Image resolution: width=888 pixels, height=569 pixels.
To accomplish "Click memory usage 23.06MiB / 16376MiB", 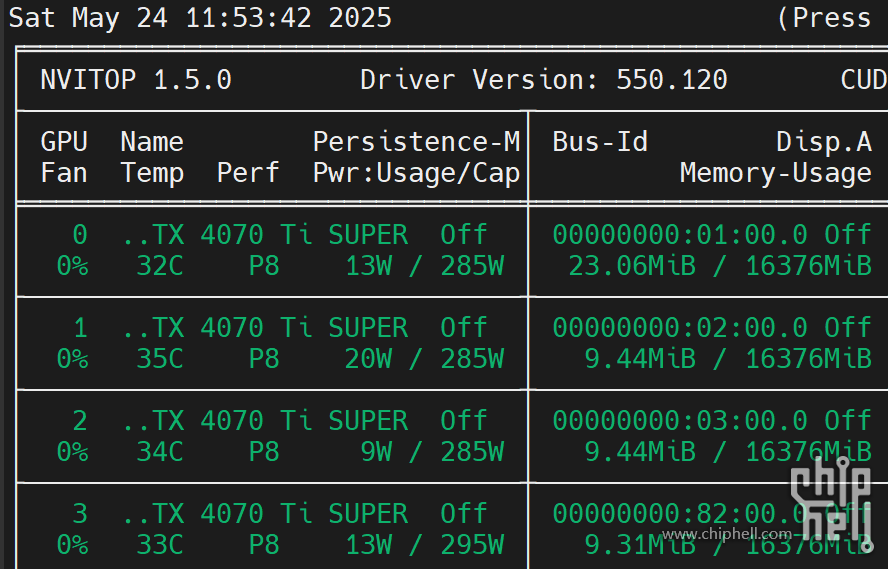I will tap(720, 266).
